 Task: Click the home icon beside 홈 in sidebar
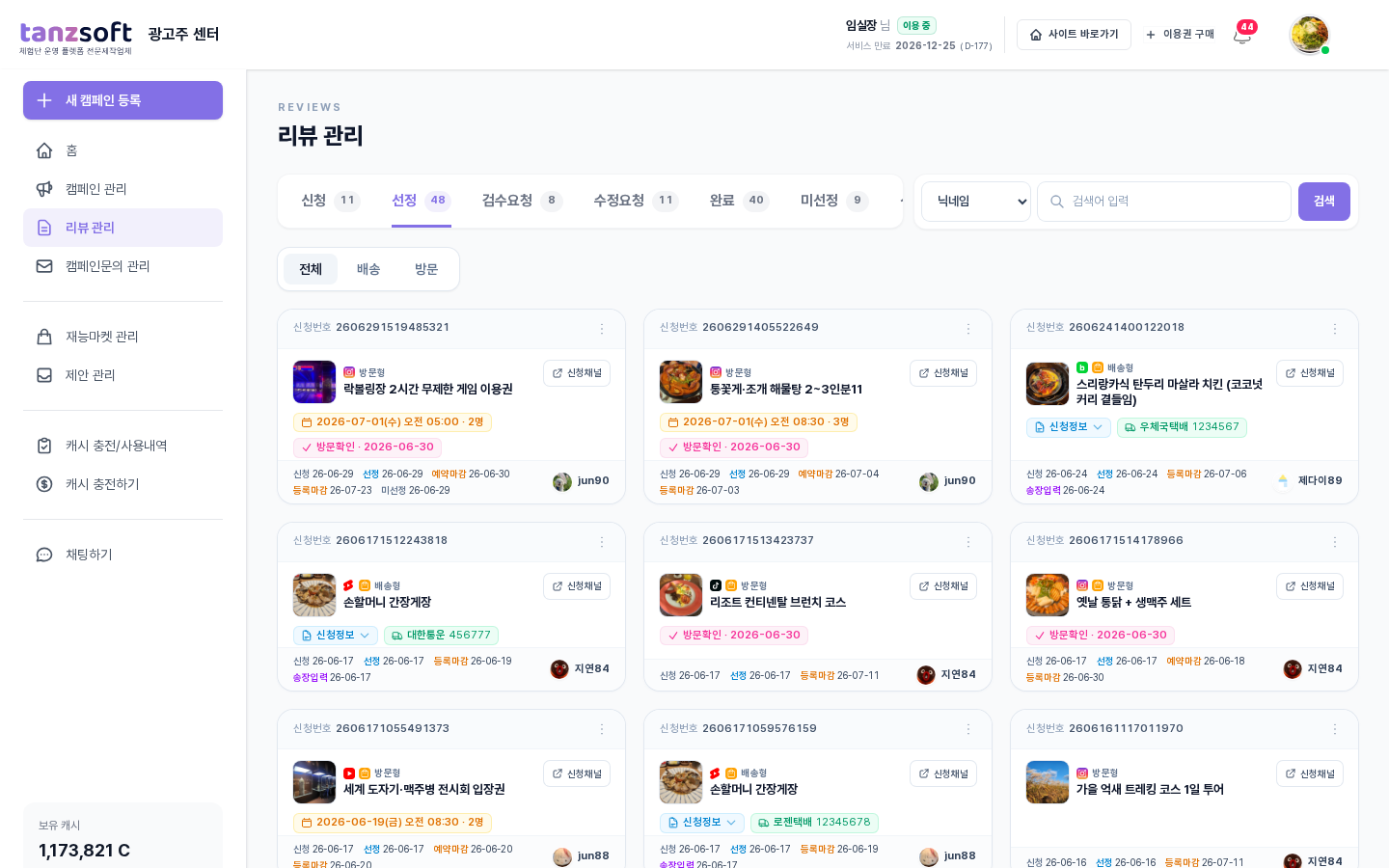click(44, 150)
